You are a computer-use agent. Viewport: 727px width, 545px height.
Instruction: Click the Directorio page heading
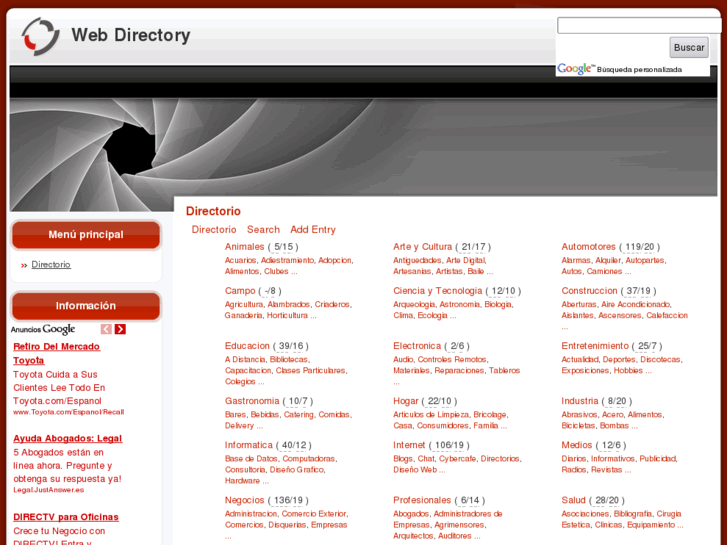tap(213, 211)
